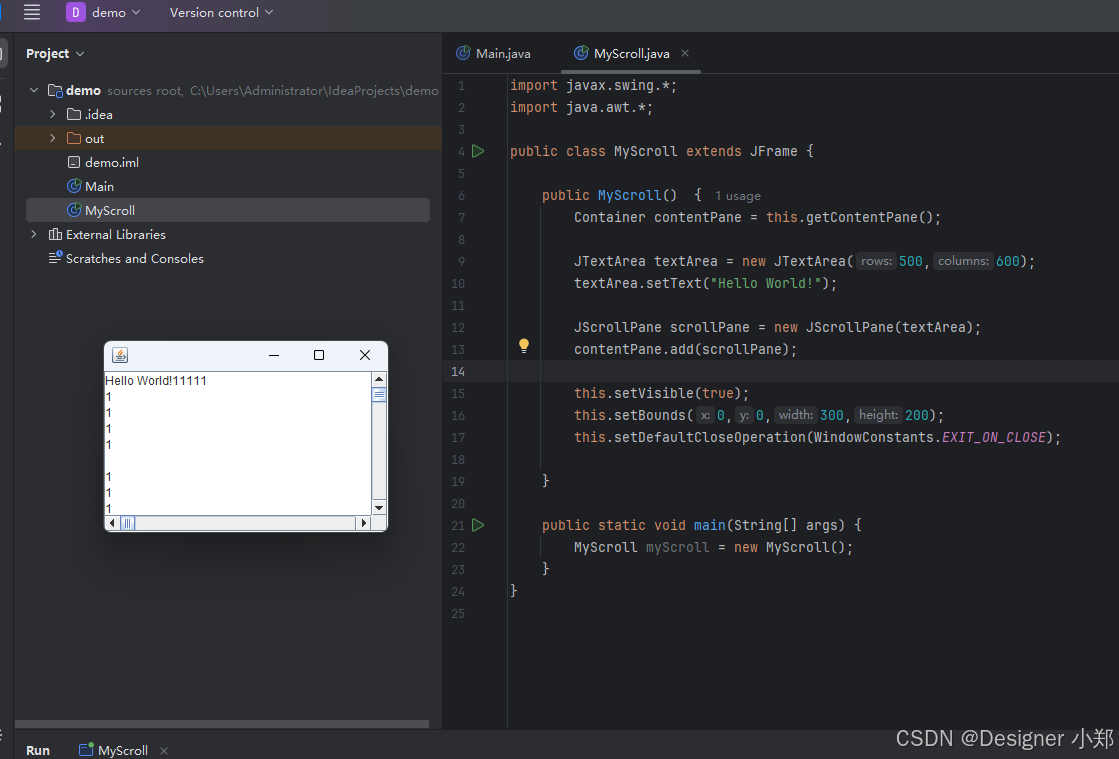Close the Java Swing window
The width and height of the screenshot is (1119, 759).
365,355
